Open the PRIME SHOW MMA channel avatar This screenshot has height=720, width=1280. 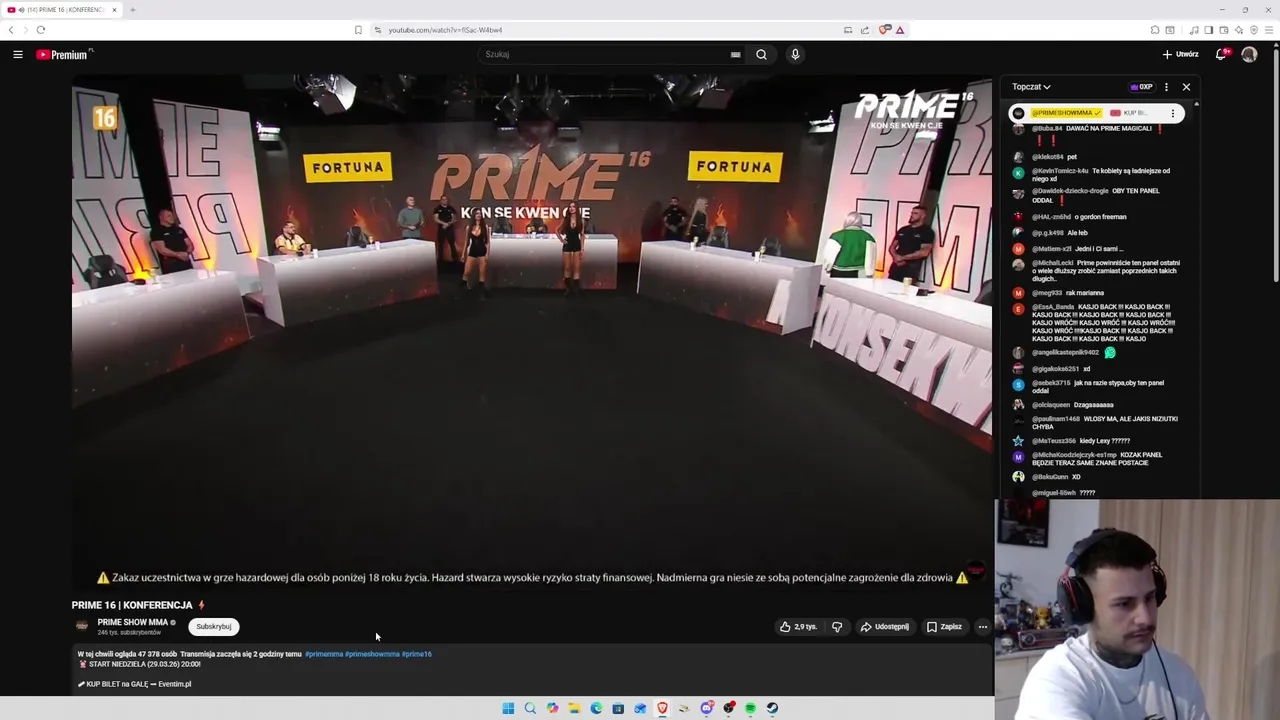pyautogui.click(x=82, y=626)
